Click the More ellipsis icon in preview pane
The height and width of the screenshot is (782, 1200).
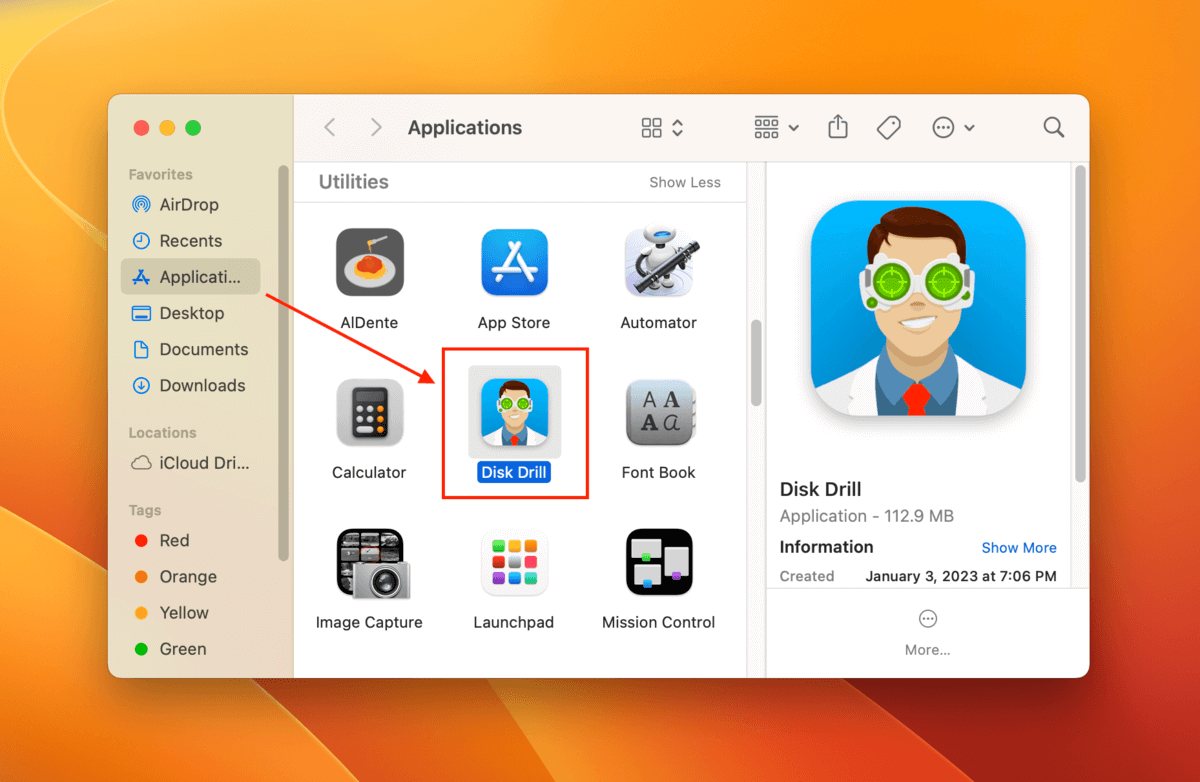(927, 619)
